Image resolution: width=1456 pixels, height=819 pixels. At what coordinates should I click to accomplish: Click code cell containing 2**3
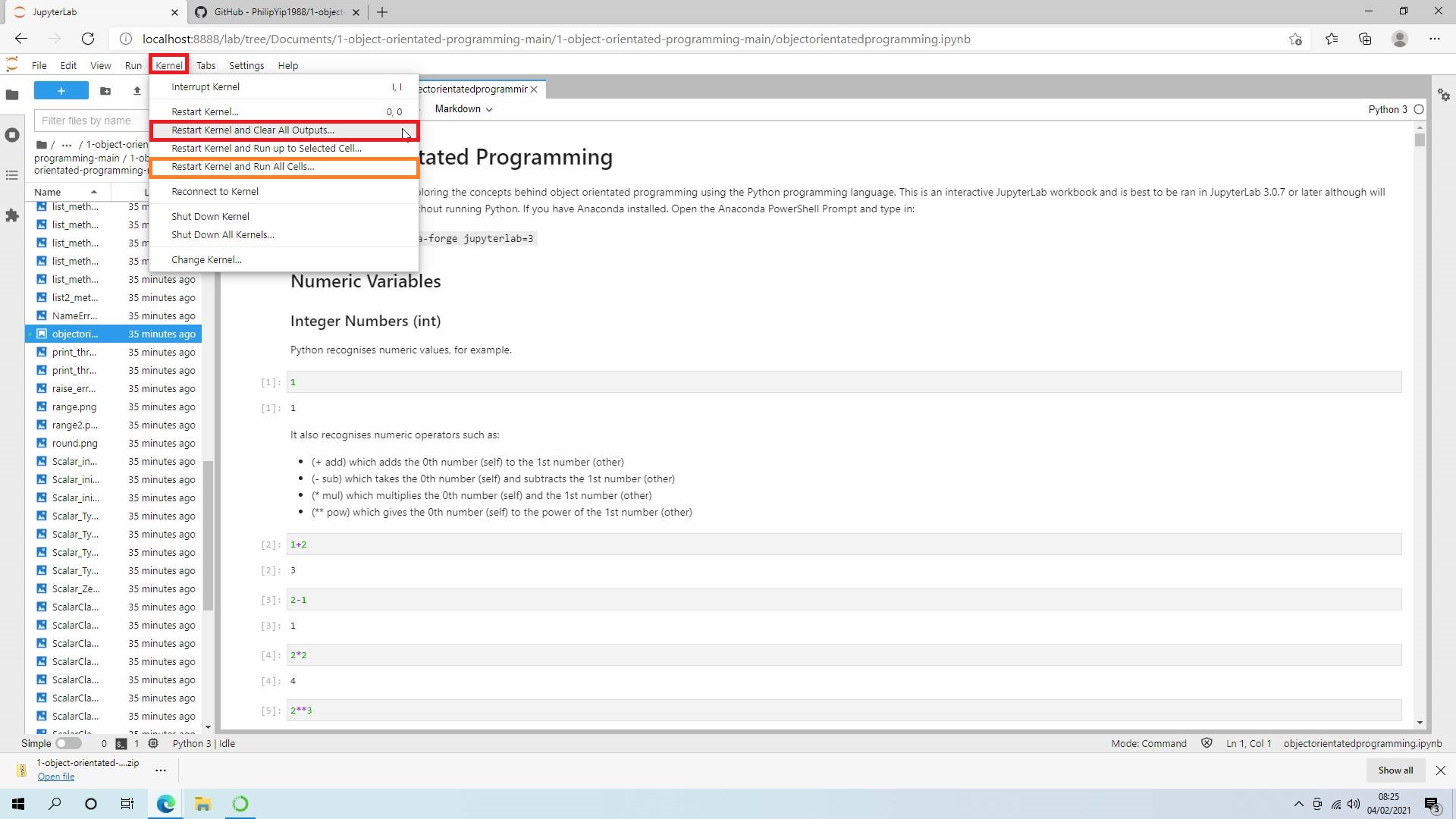[x=844, y=711]
